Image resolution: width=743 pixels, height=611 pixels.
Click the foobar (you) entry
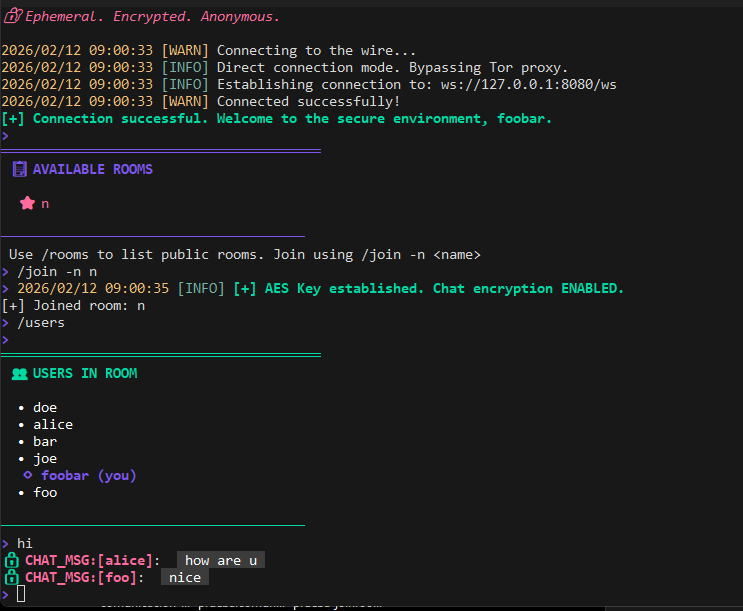tap(88, 476)
